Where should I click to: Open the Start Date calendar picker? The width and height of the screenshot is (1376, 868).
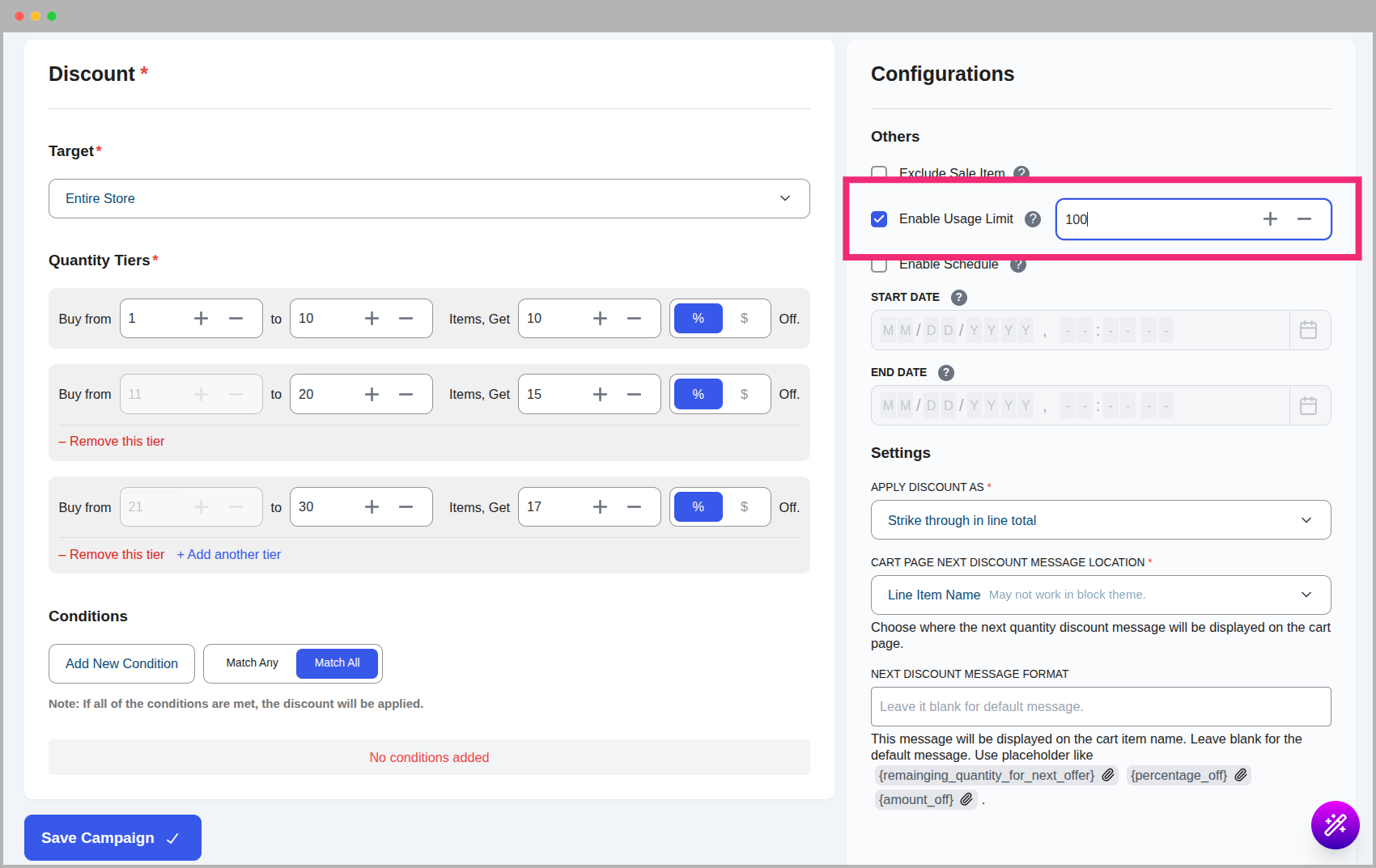coord(1308,330)
